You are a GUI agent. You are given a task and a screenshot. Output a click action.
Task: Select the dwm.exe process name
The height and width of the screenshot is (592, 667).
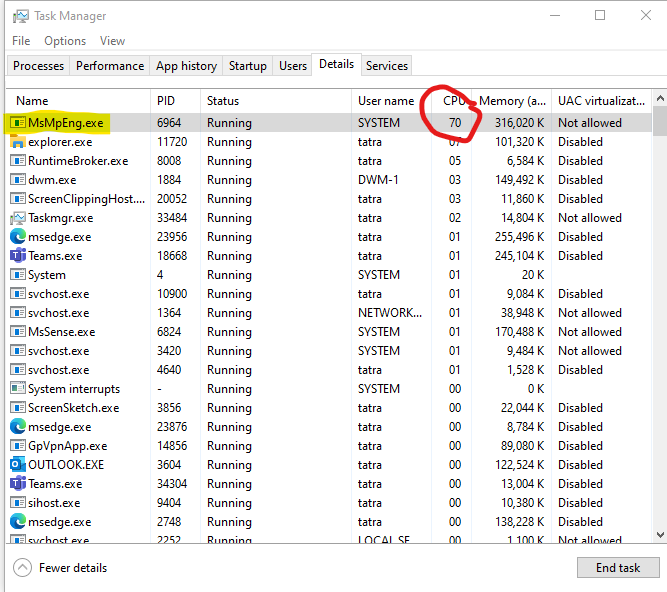(x=52, y=180)
